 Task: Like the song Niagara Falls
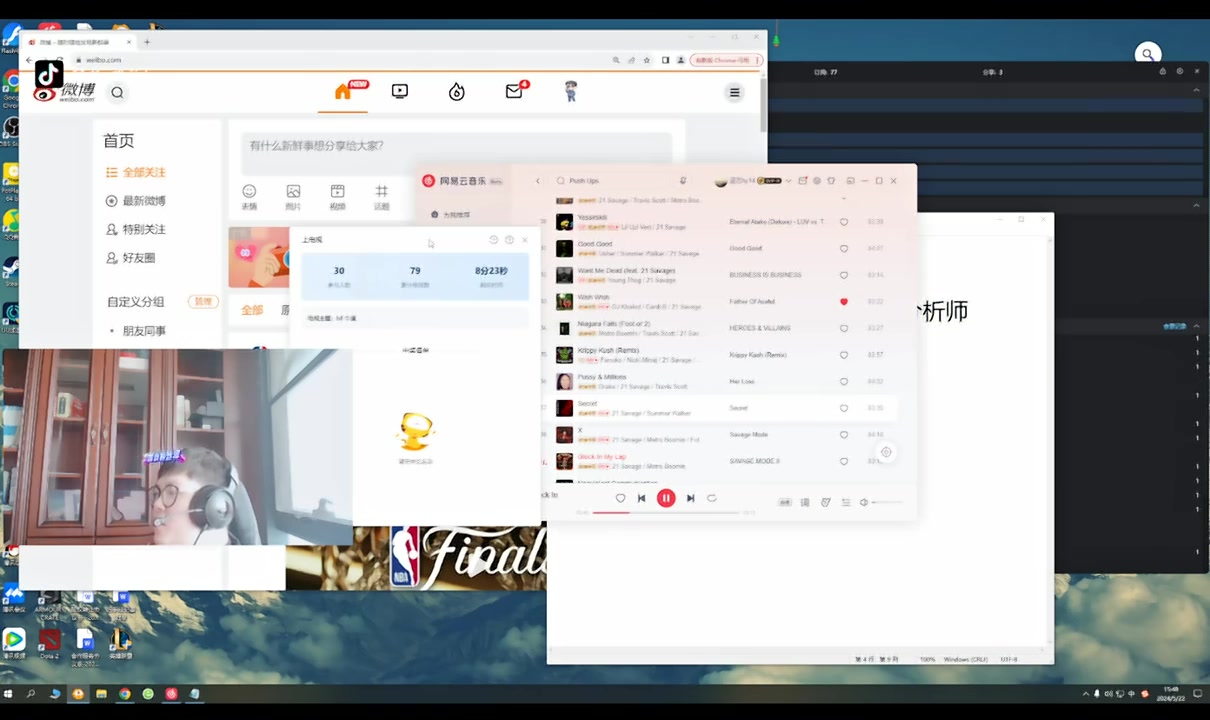coord(844,328)
